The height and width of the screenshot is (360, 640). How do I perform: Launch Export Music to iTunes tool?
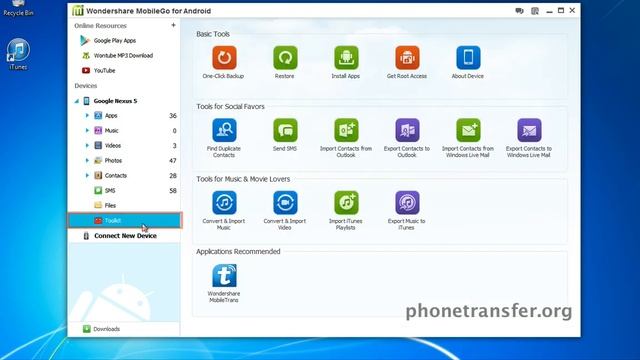coord(407,203)
